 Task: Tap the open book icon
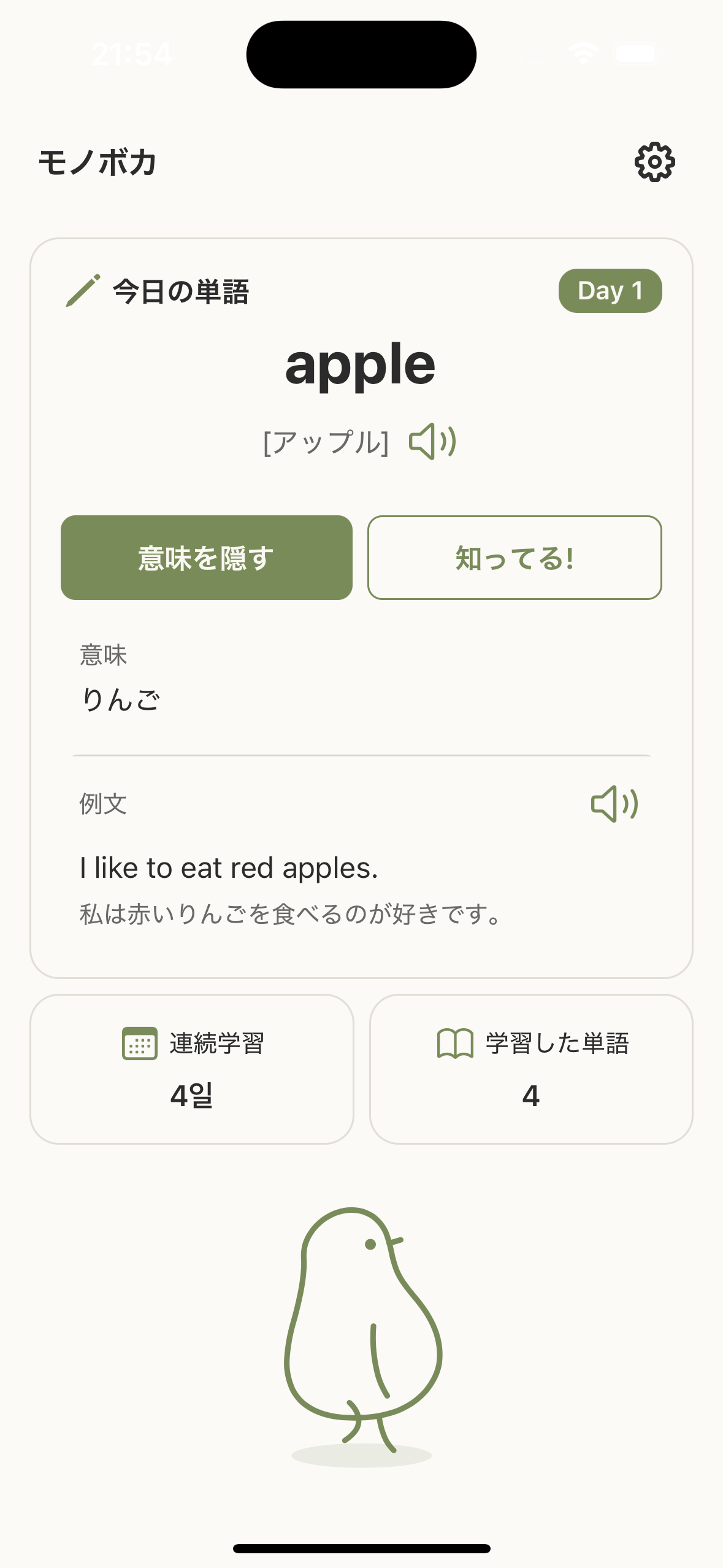click(x=454, y=1043)
